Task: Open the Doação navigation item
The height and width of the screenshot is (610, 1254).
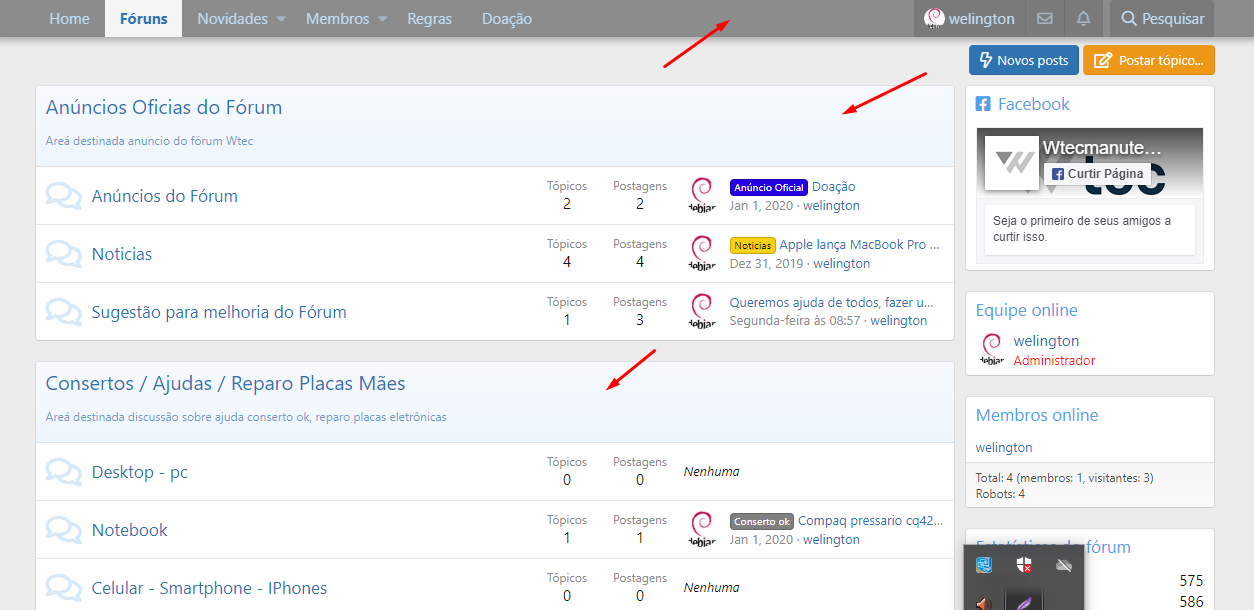Action: 507,19
